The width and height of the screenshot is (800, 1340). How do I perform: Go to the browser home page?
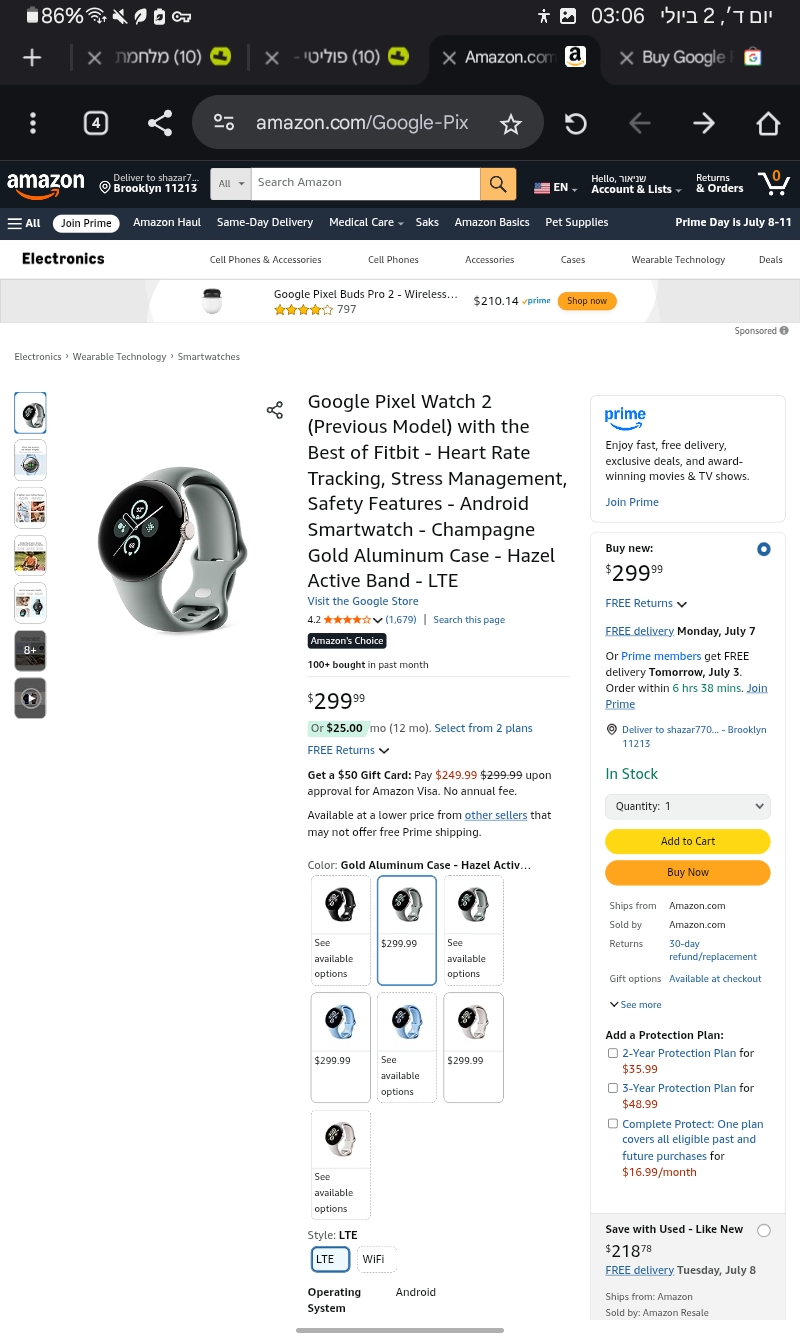(767, 123)
